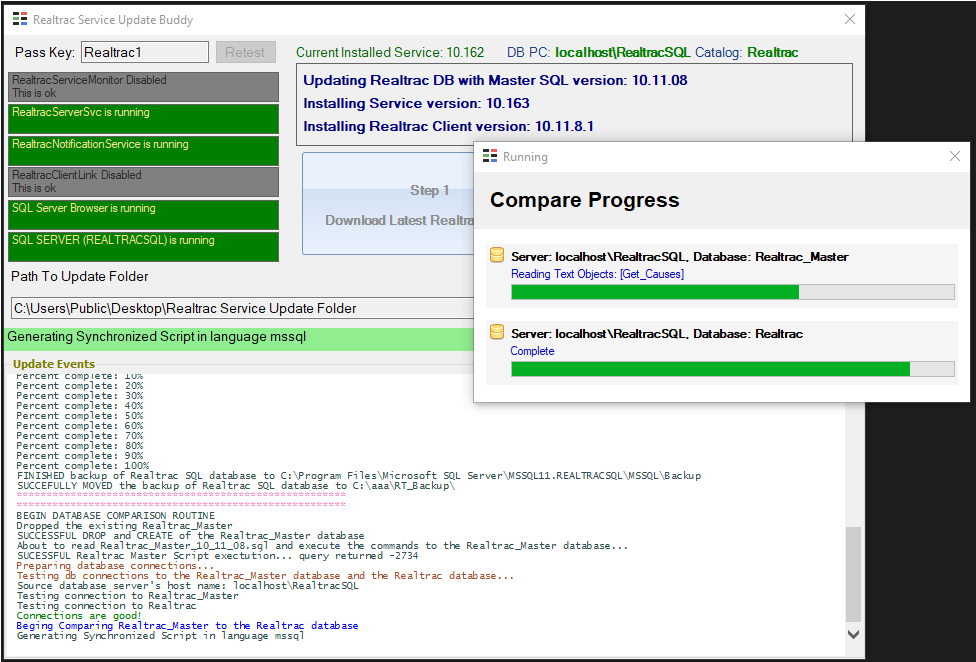
Task: Click log line 'Percent complete: 100%'
Action: point(83,465)
